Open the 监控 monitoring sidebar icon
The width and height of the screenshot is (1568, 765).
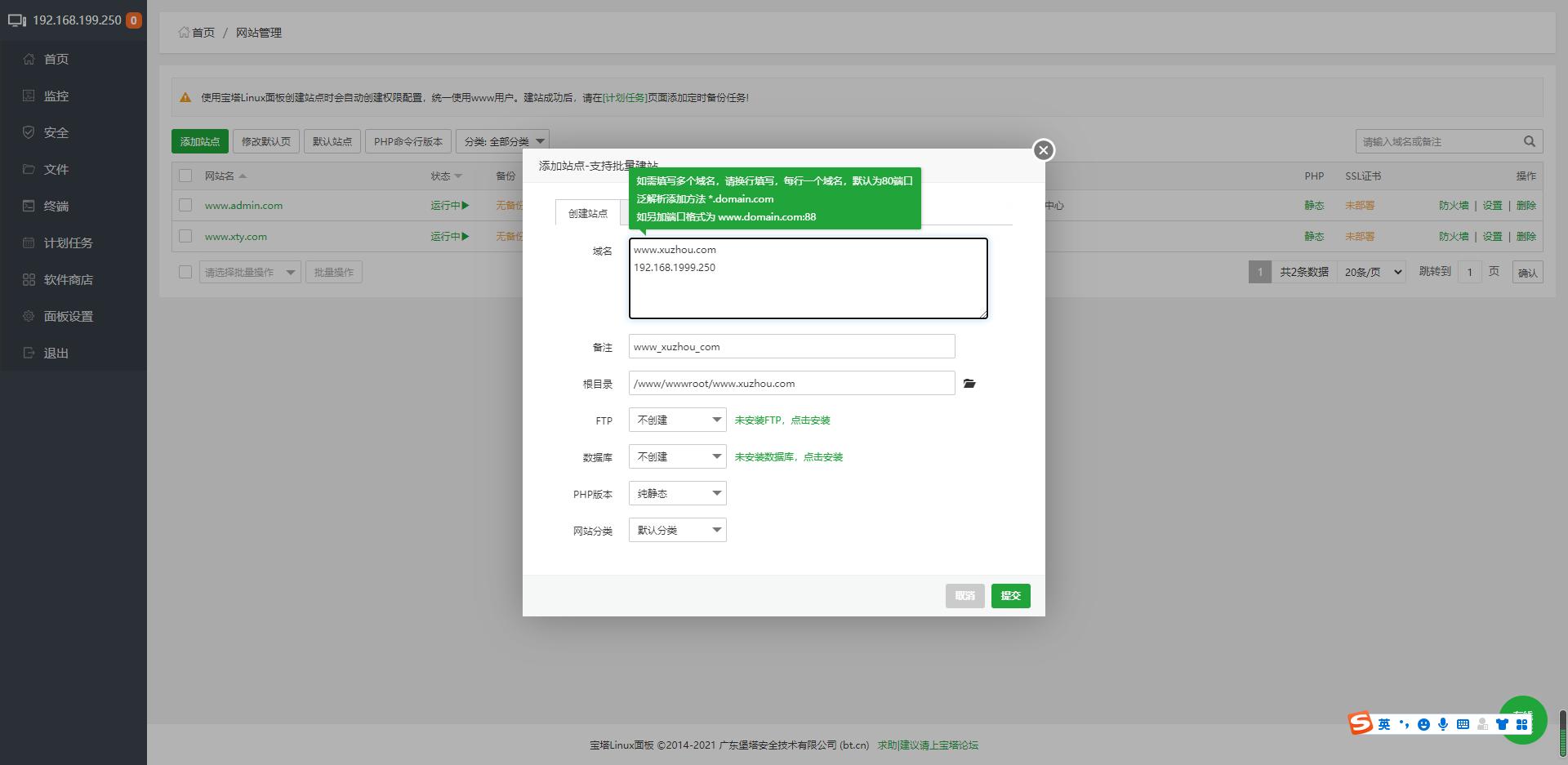(29, 96)
